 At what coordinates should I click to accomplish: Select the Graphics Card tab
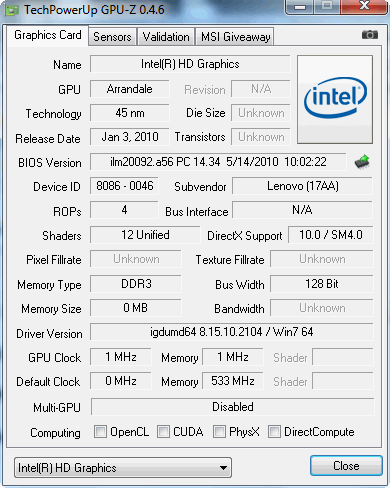click(48, 35)
